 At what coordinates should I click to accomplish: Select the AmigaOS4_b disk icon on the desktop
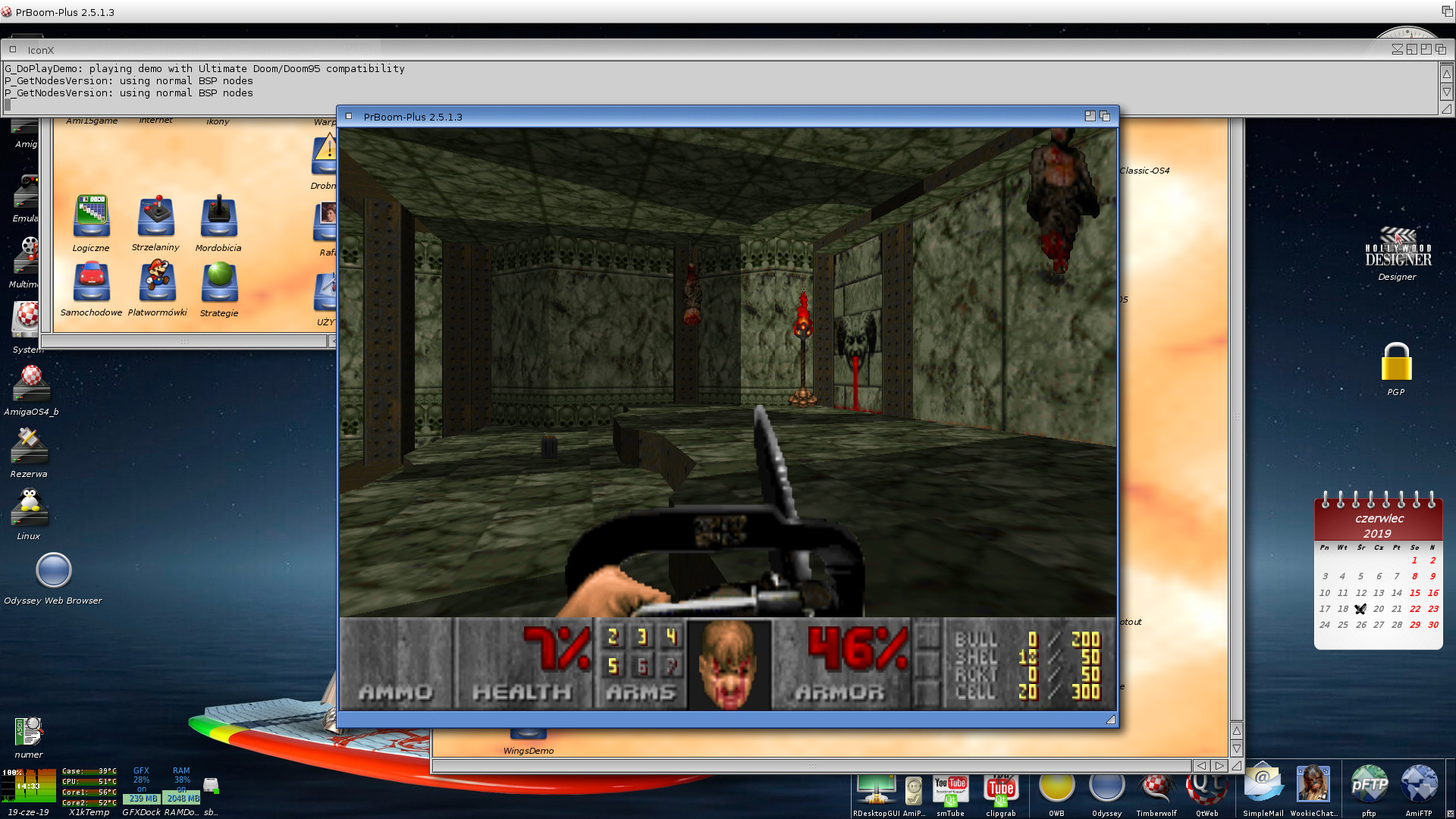coord(31,383)
